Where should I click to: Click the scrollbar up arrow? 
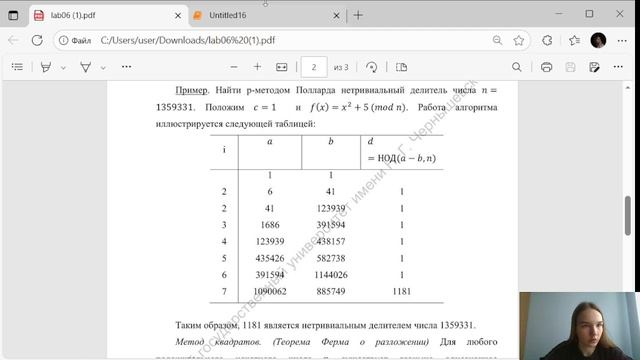(x=628, y=88)
